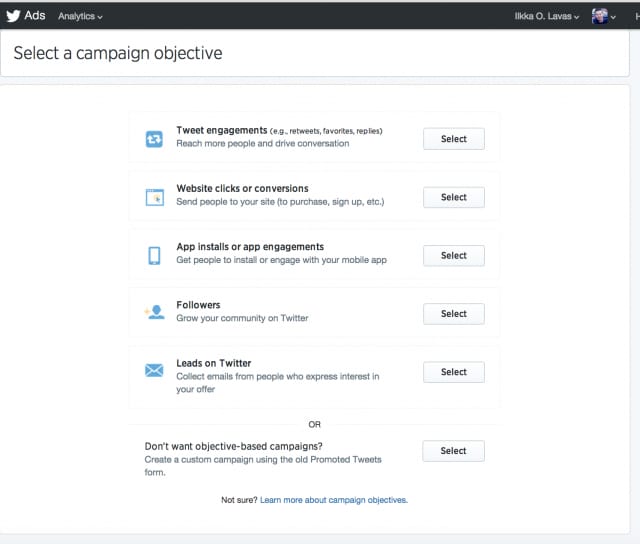640x544 pixels.
Task: Select the Followers campaign objective
Action: point(453,314)
